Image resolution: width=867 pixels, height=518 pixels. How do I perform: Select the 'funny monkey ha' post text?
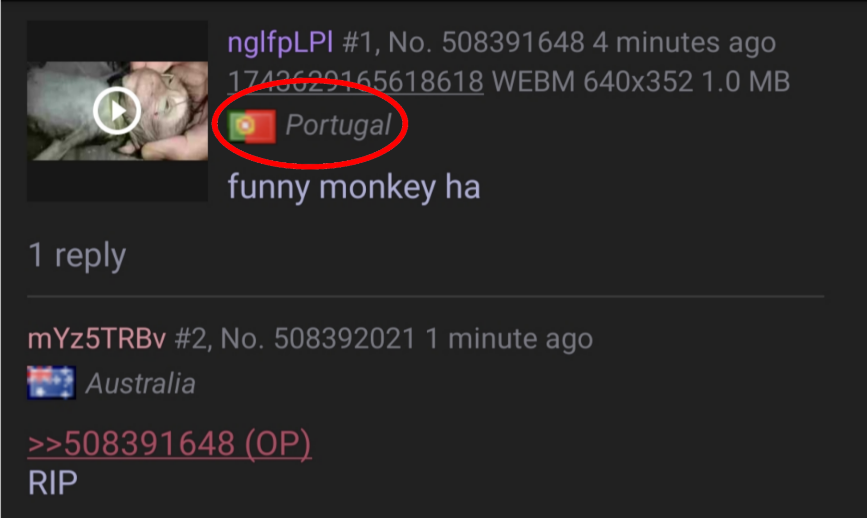click(354, 187)
